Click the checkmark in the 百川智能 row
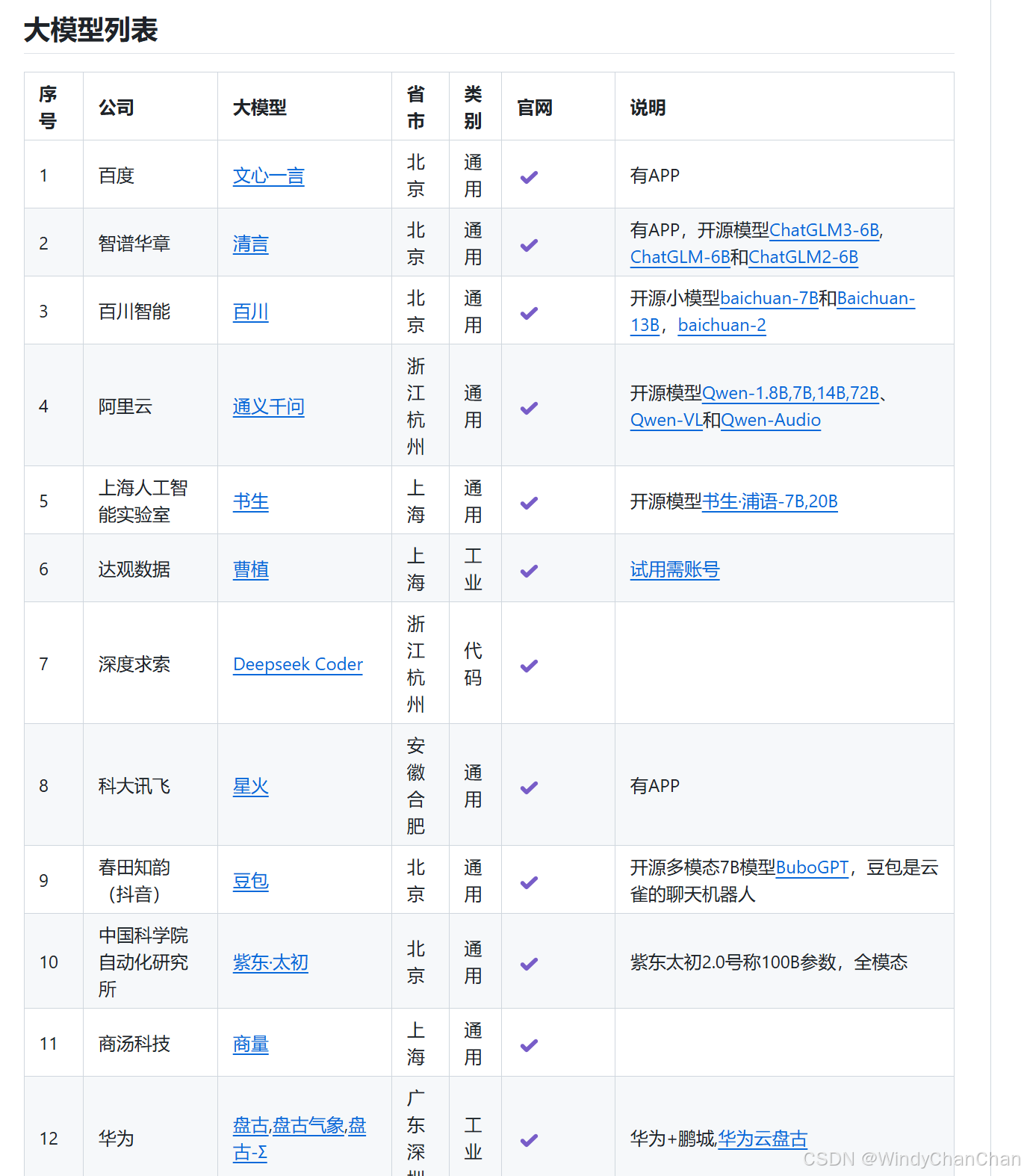 click(529, 313)
